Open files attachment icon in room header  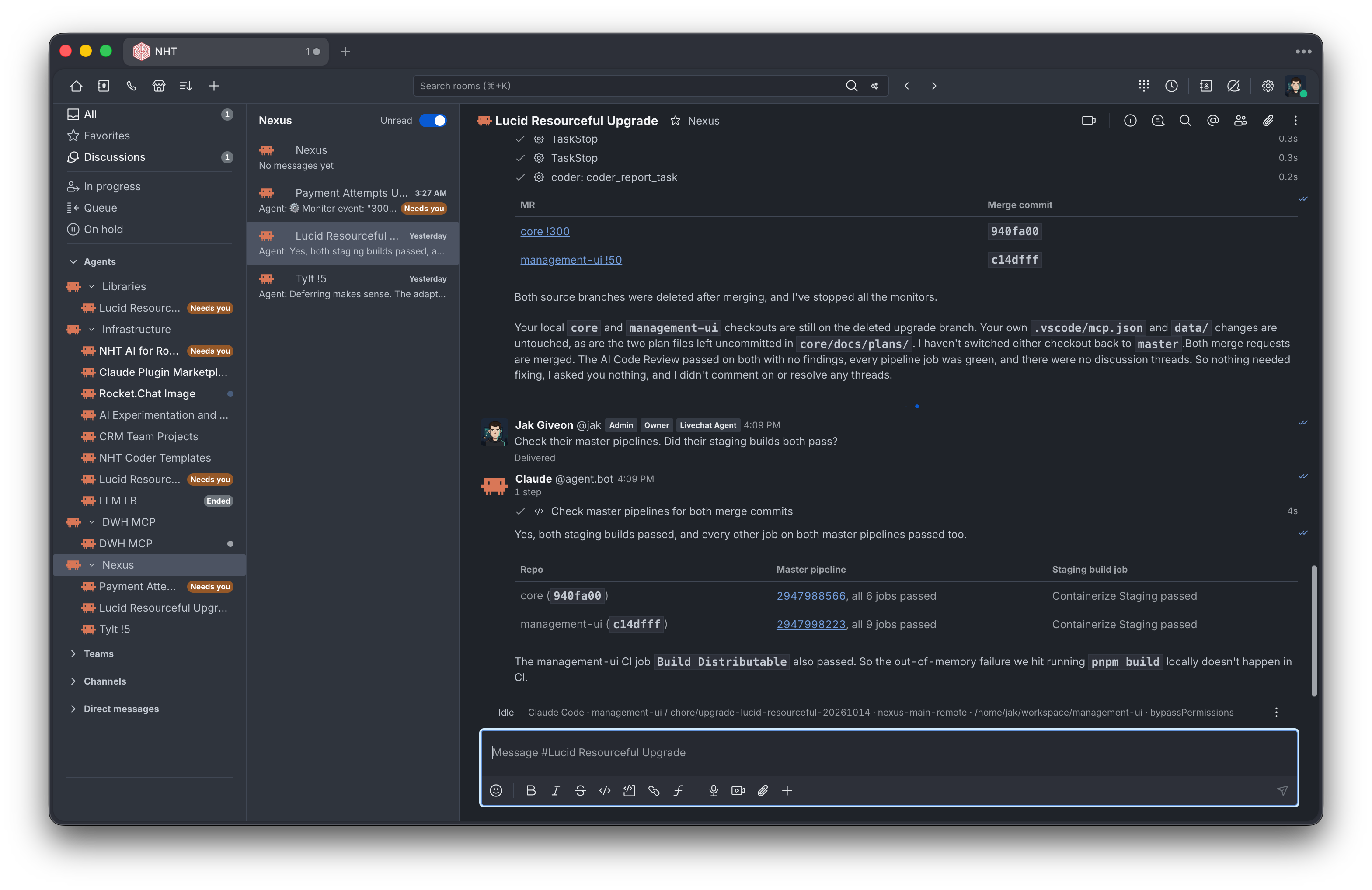coord(1268,121)
